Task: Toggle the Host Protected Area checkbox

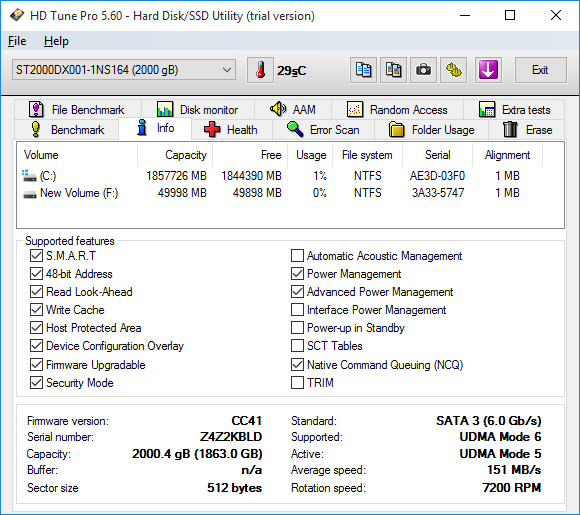Action: click(36, 327)
